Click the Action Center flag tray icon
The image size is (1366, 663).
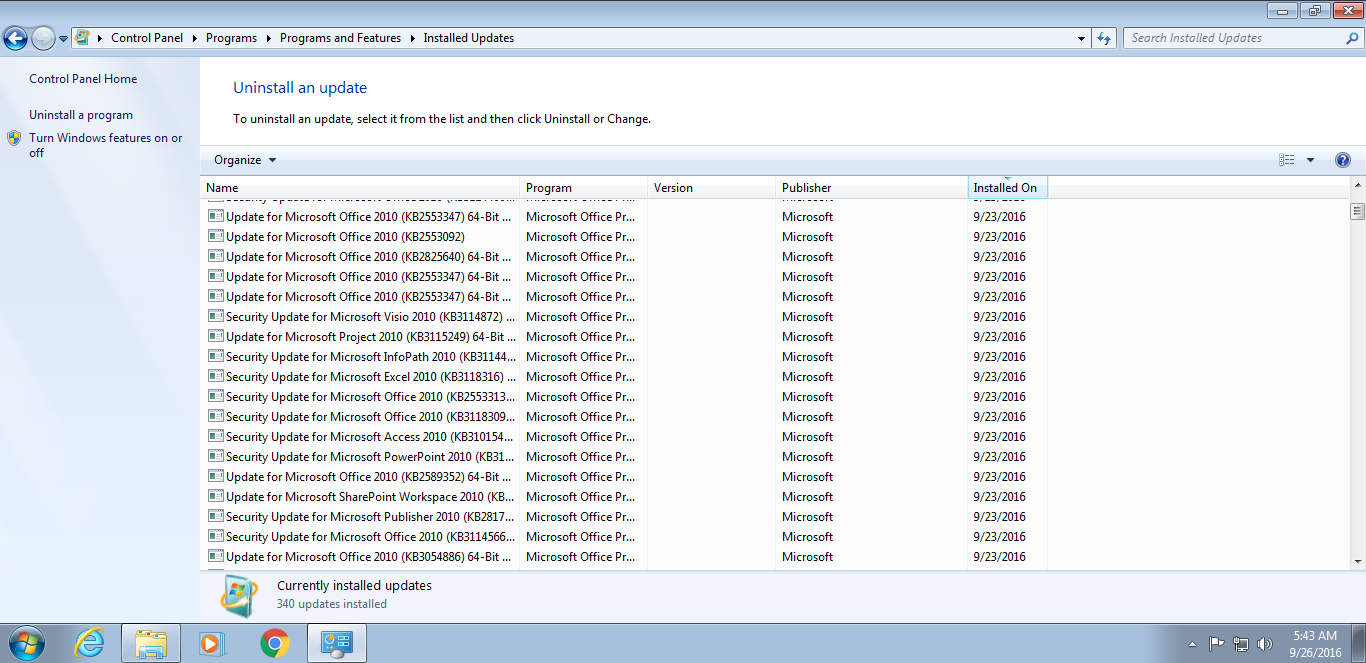(1217, 644)
